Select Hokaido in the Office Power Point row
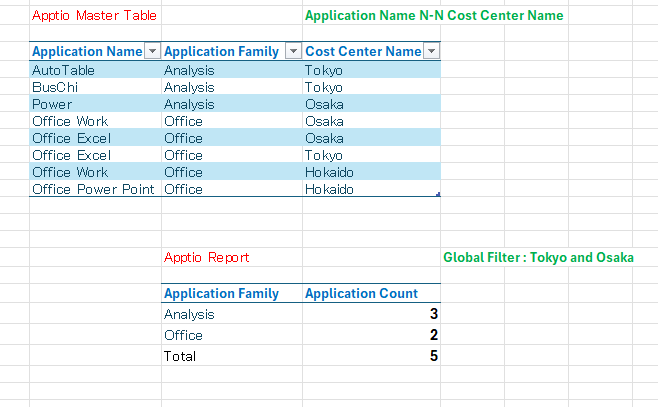The height and width of the screenshot is (407, 658). click(x=328, y=189)
